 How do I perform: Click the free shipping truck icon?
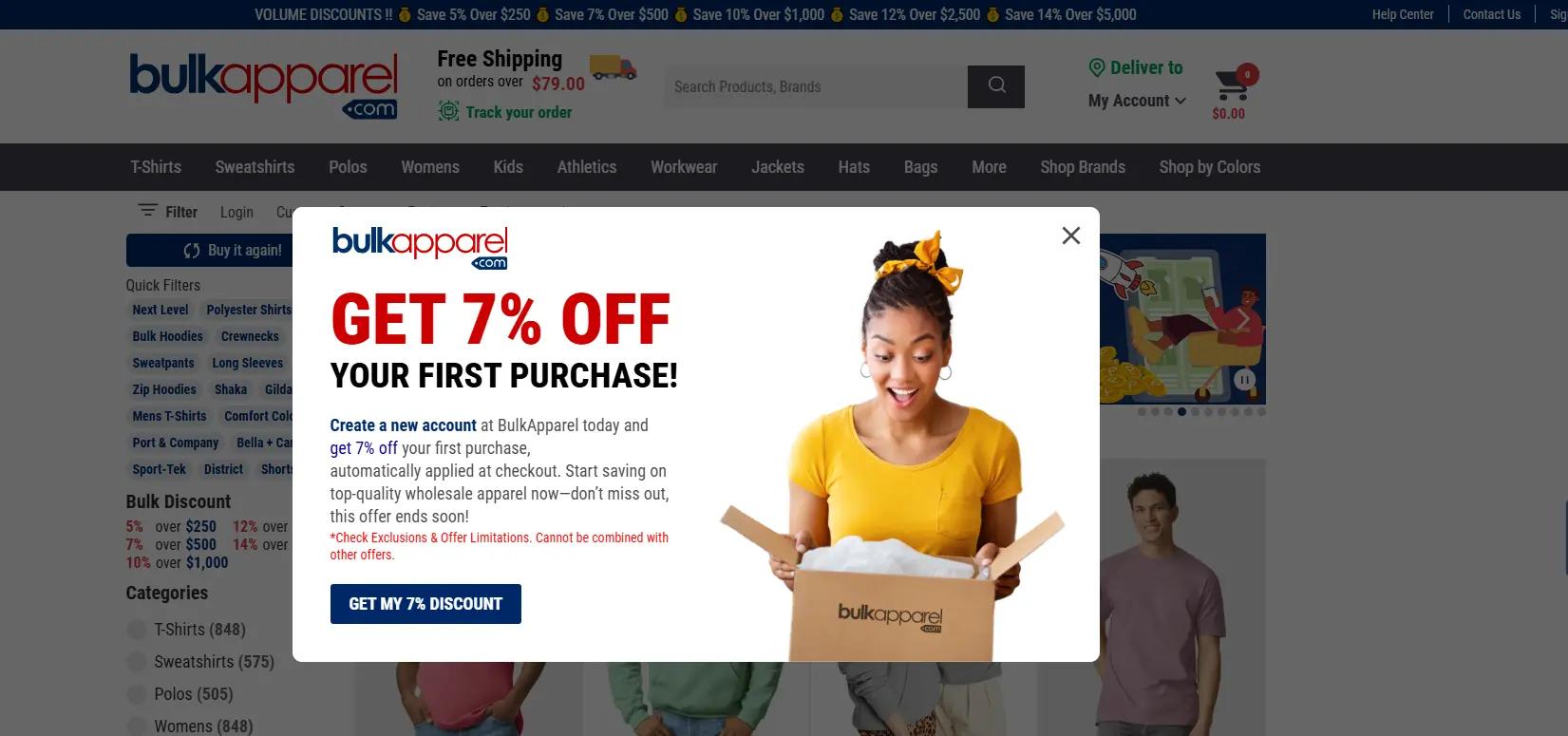click(613, 67)
